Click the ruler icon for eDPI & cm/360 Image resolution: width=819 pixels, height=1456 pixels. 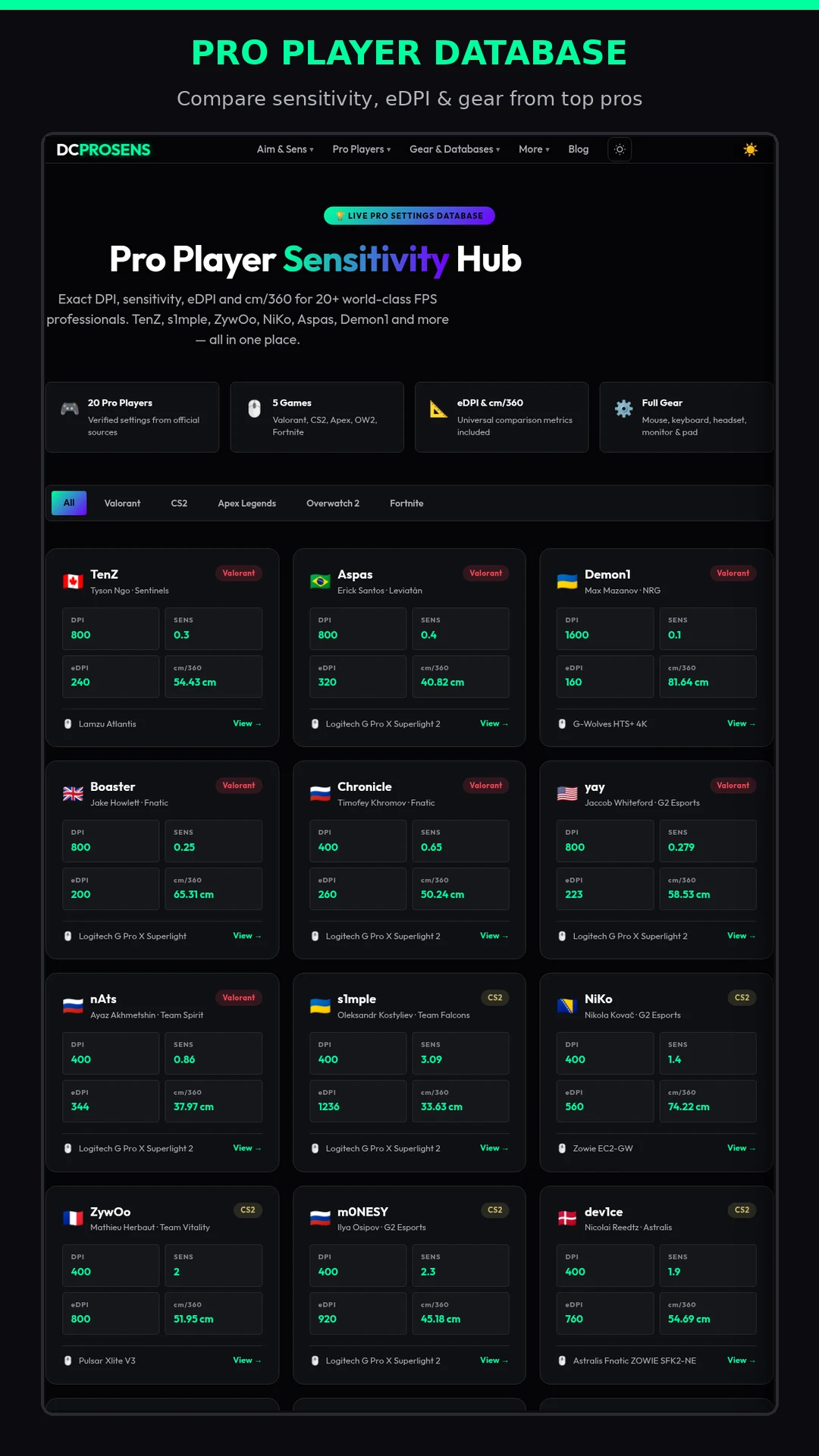tap(439, 409)
